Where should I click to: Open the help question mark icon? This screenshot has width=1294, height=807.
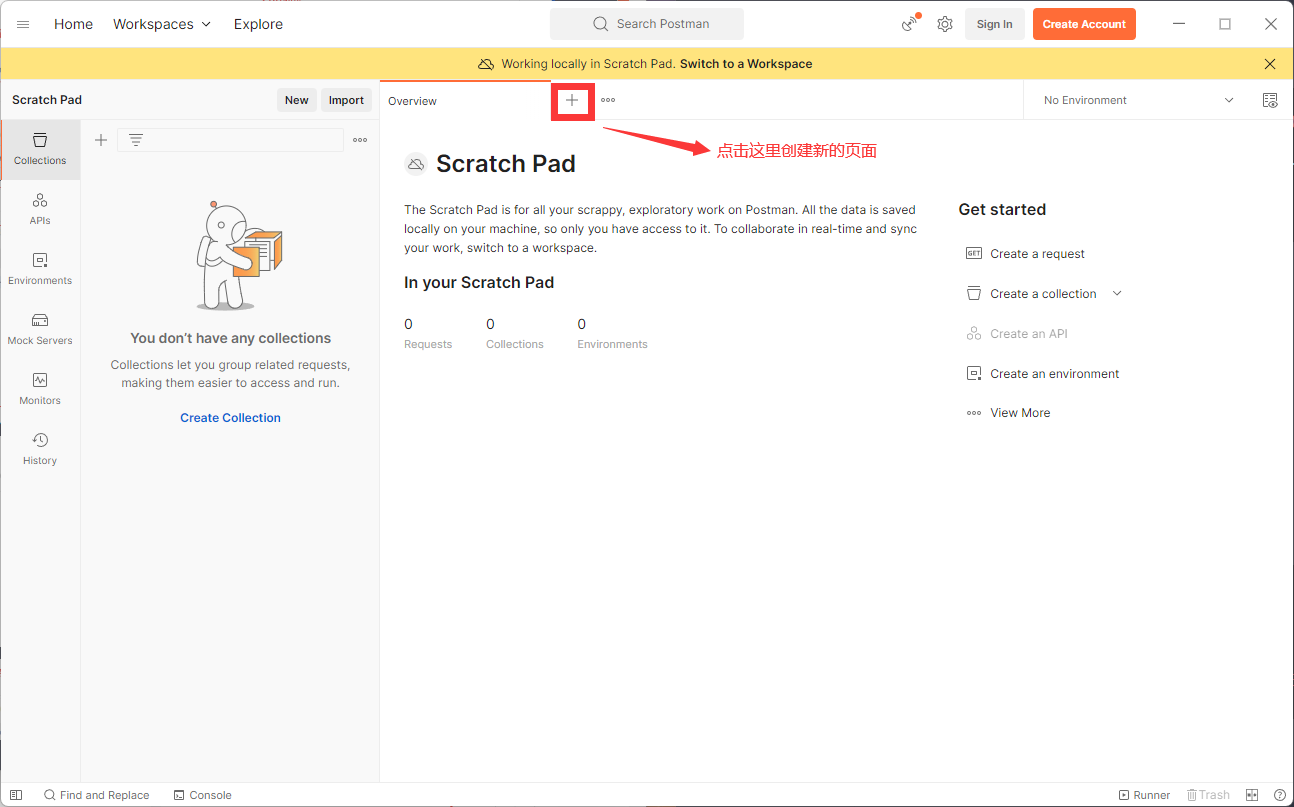click(1279, 795)
